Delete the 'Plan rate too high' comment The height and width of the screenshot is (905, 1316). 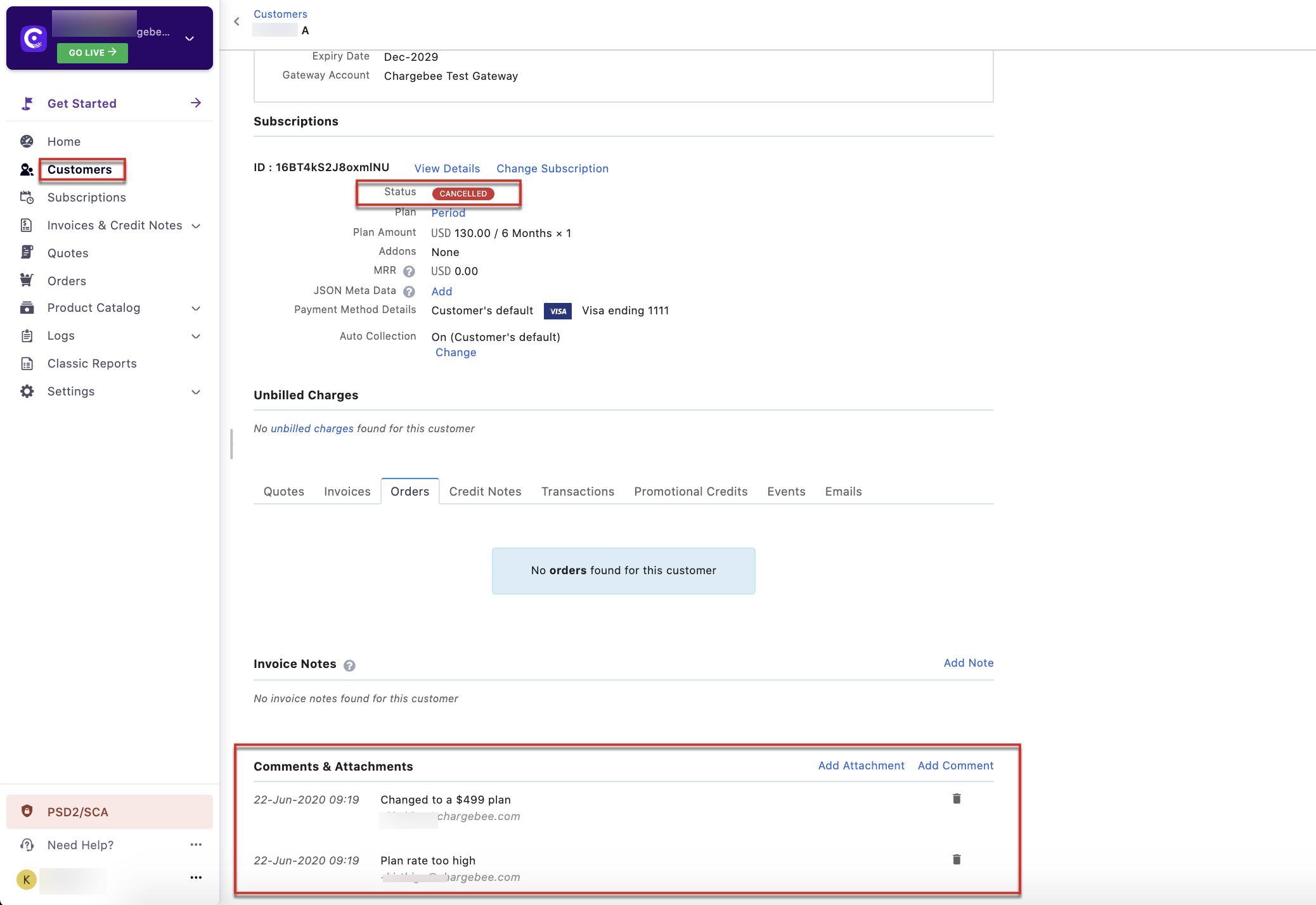point(957,859)
